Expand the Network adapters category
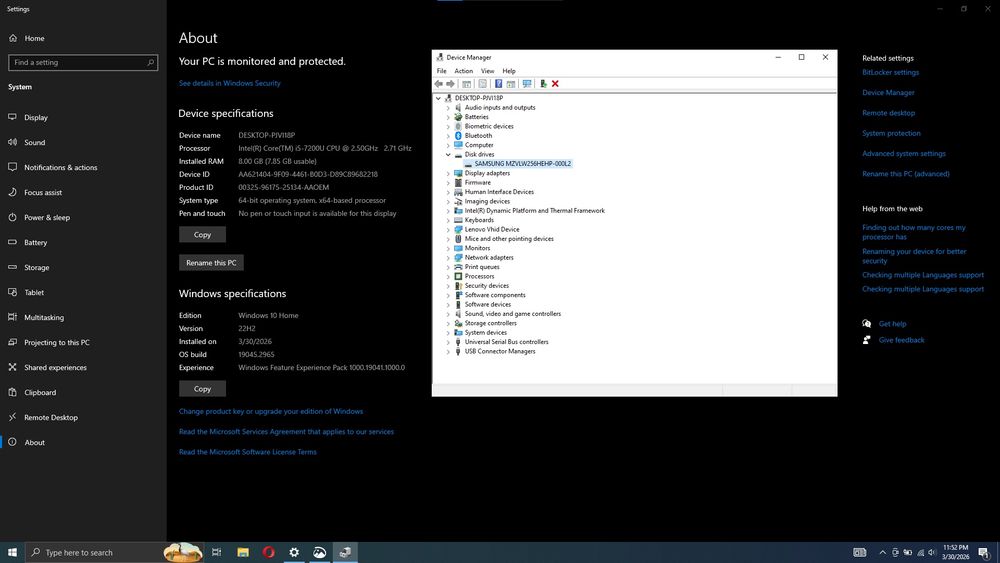Image resolution: width=1000 pixels, height=563 pixels. (448, 258)
